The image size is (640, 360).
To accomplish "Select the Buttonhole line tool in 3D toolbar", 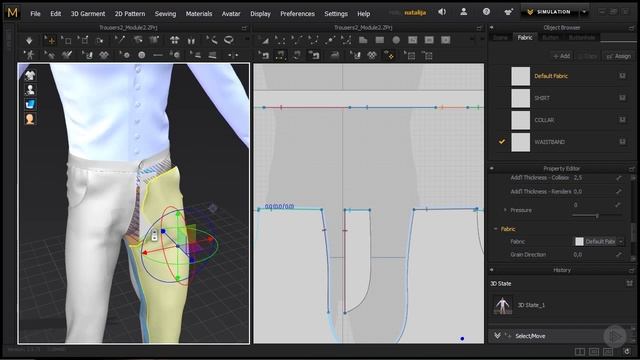I will click(x=158, y=55).
